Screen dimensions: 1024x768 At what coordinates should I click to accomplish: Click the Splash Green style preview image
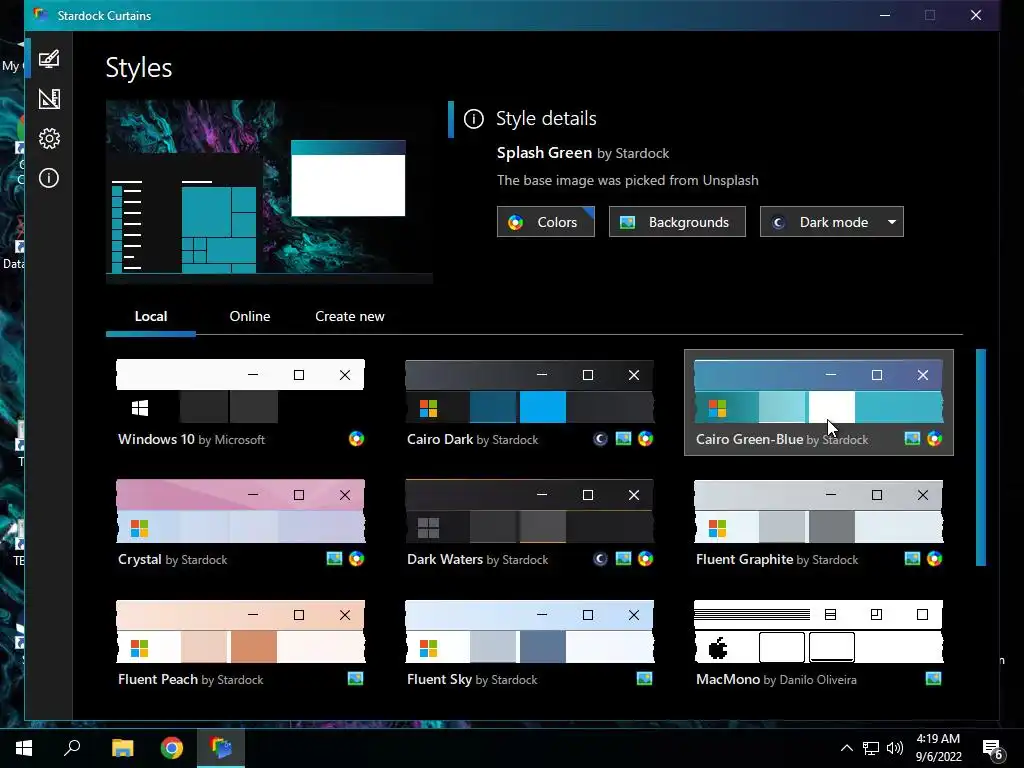(269, 192)
